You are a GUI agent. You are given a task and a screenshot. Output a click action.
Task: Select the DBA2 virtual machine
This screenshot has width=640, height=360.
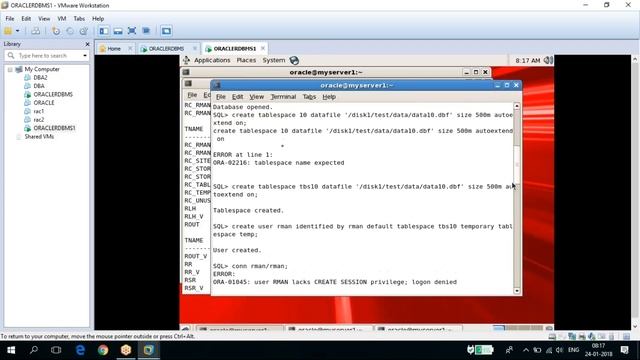[x=40, y=78]
